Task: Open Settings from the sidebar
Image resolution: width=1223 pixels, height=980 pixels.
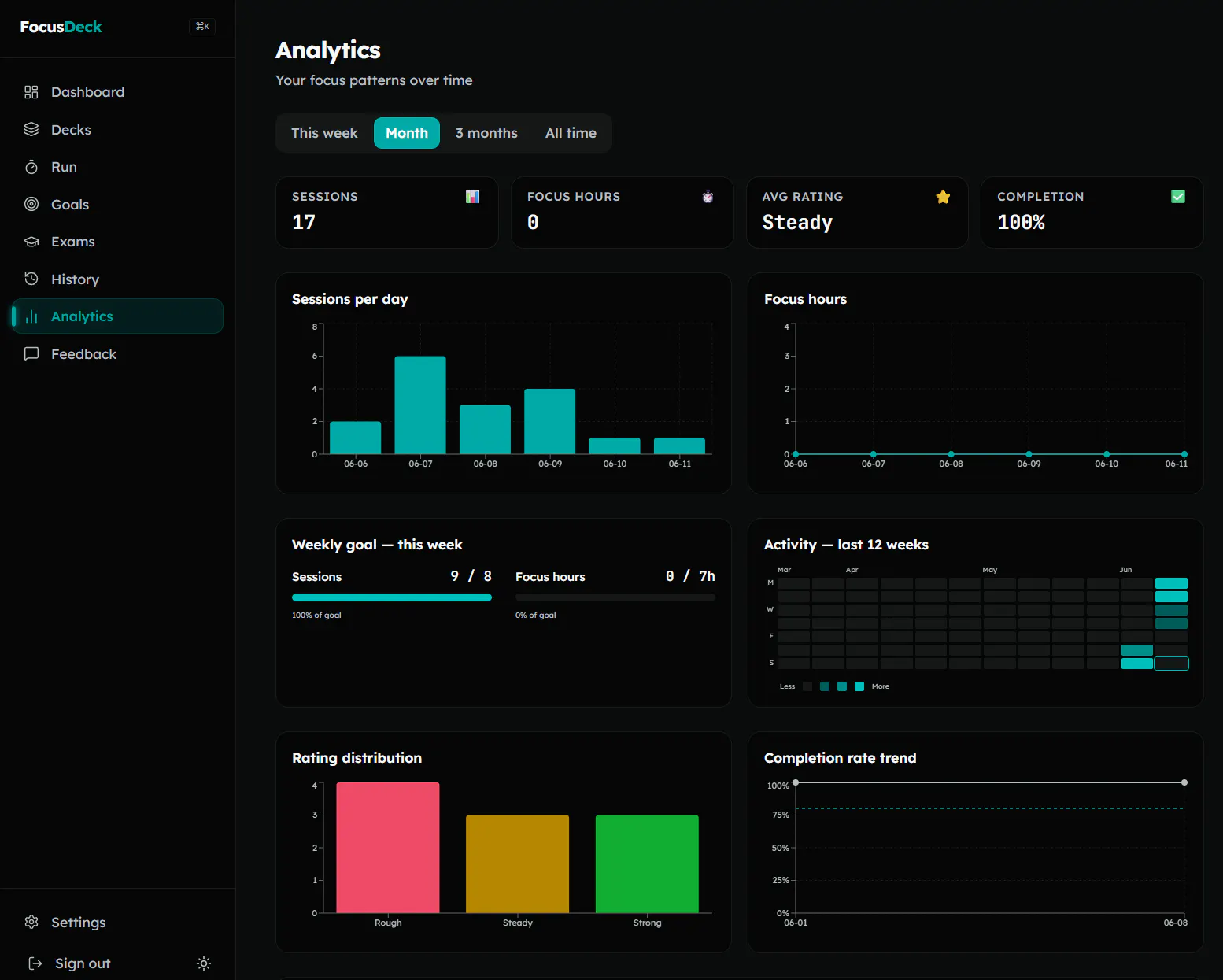Action: (118, 922)
